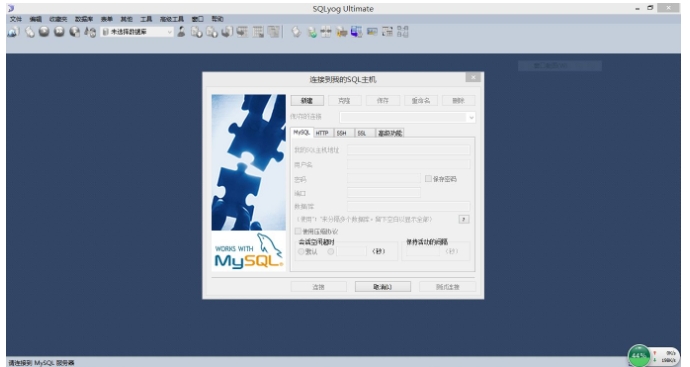Expand the saved connections combo box
Screen dimensions: 690x367
point(407,117)
